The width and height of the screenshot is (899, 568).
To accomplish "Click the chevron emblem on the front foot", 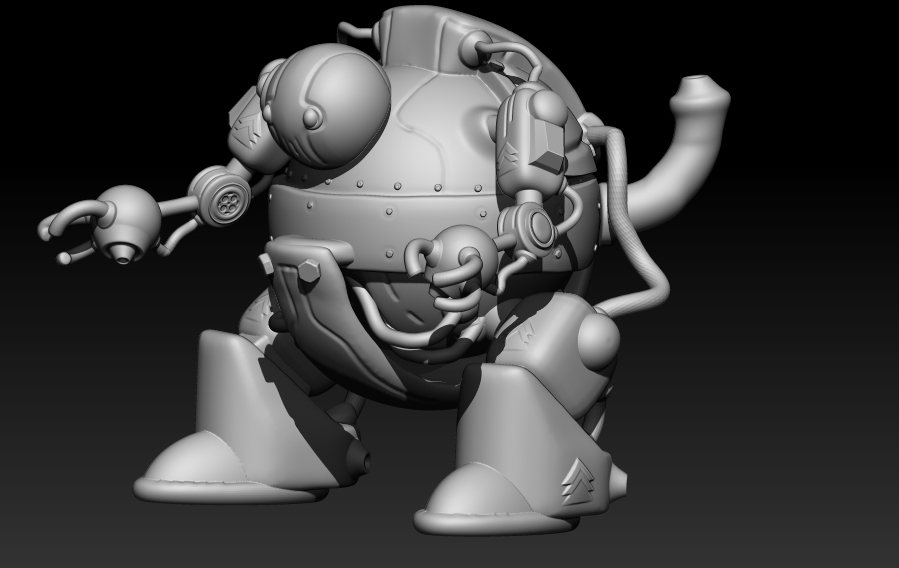I will (x=577, y=480).
